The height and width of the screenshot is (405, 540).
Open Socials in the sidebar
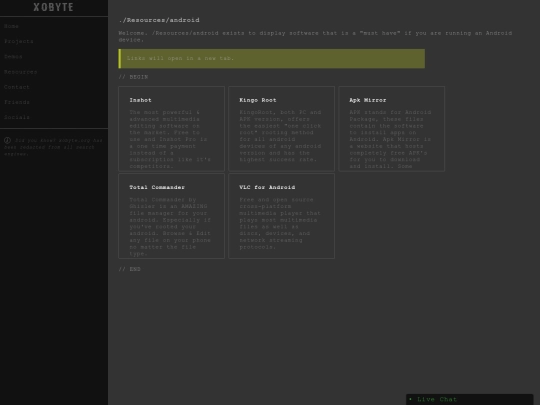click(x=17, y=117)
